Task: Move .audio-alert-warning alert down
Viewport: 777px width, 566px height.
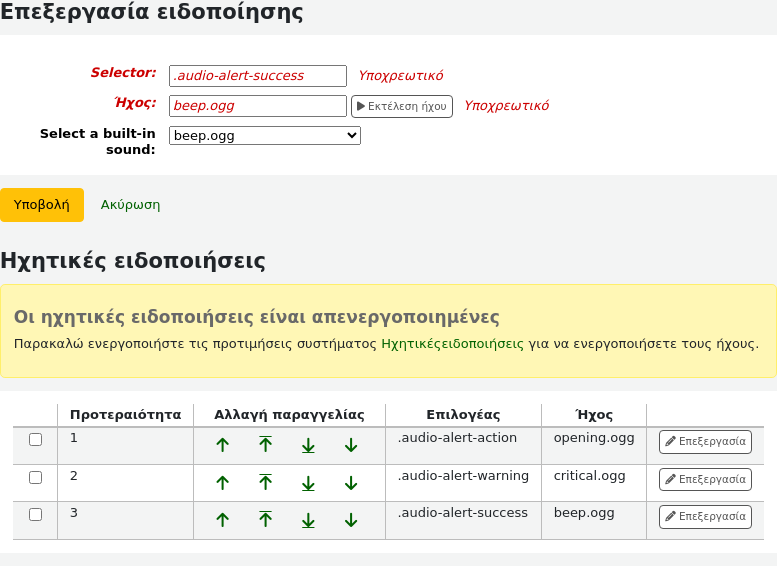Action: 351,483
